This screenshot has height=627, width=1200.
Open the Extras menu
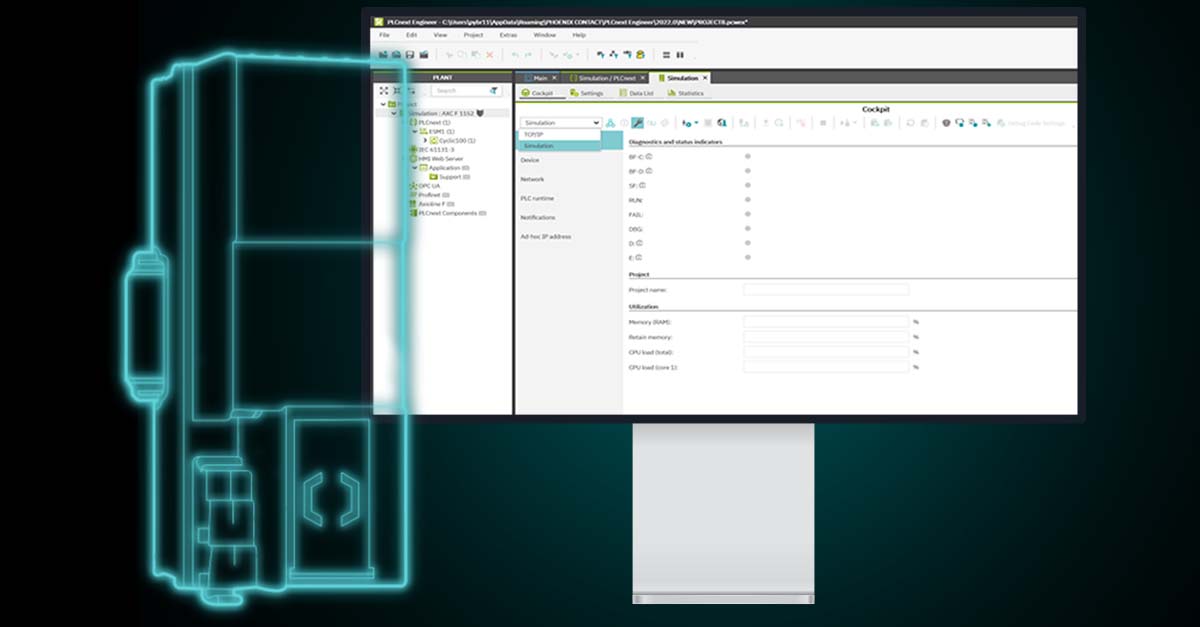[508, 34]
